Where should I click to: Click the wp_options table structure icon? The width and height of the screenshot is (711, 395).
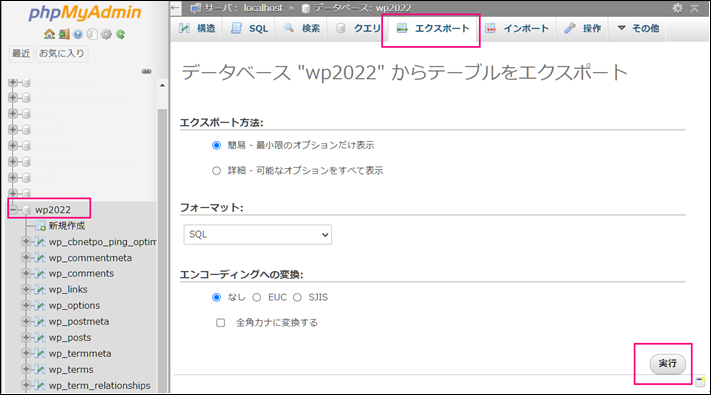point(40,305)
